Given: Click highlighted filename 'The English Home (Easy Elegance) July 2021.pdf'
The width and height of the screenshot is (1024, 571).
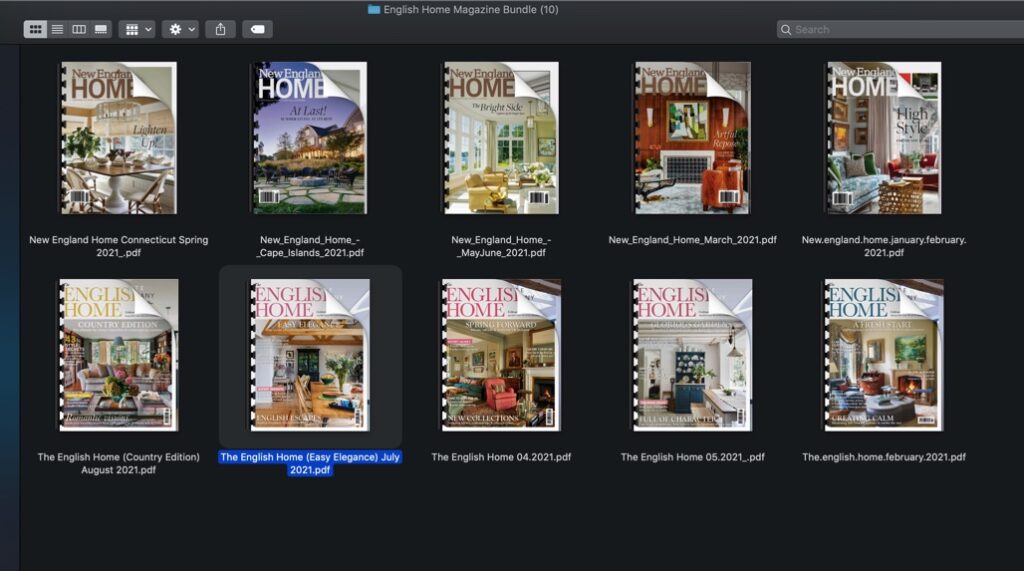Looking at the screenshot, I should tap(310, 463).
